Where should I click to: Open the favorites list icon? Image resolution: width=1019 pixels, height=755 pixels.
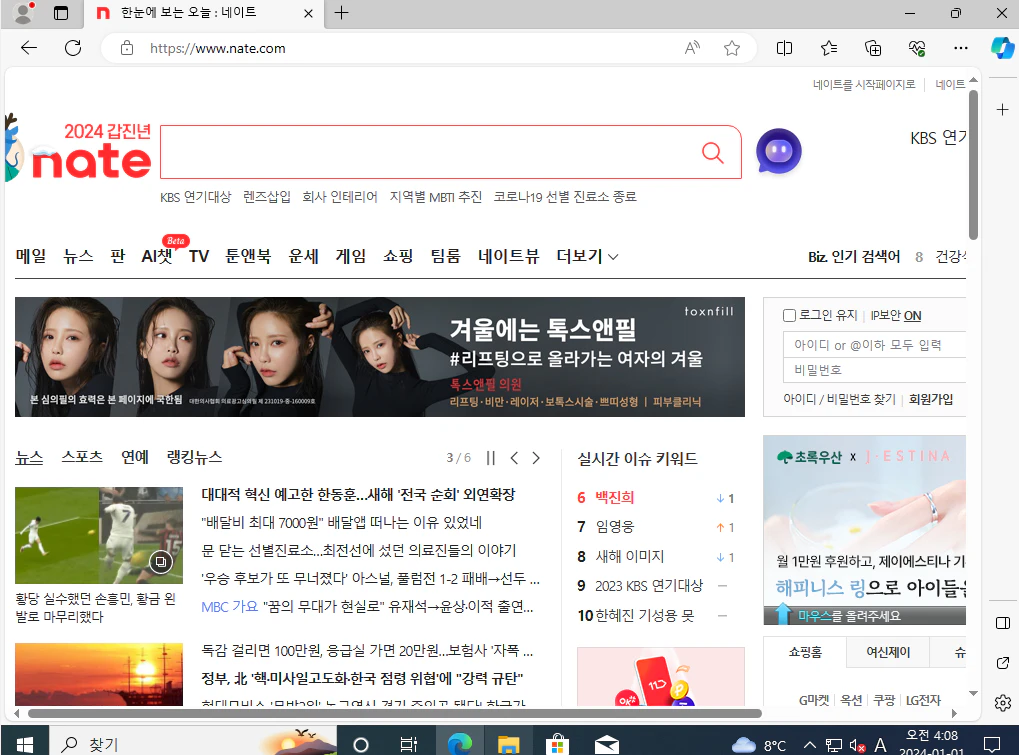pyautogui.click(x=829, y=48)
